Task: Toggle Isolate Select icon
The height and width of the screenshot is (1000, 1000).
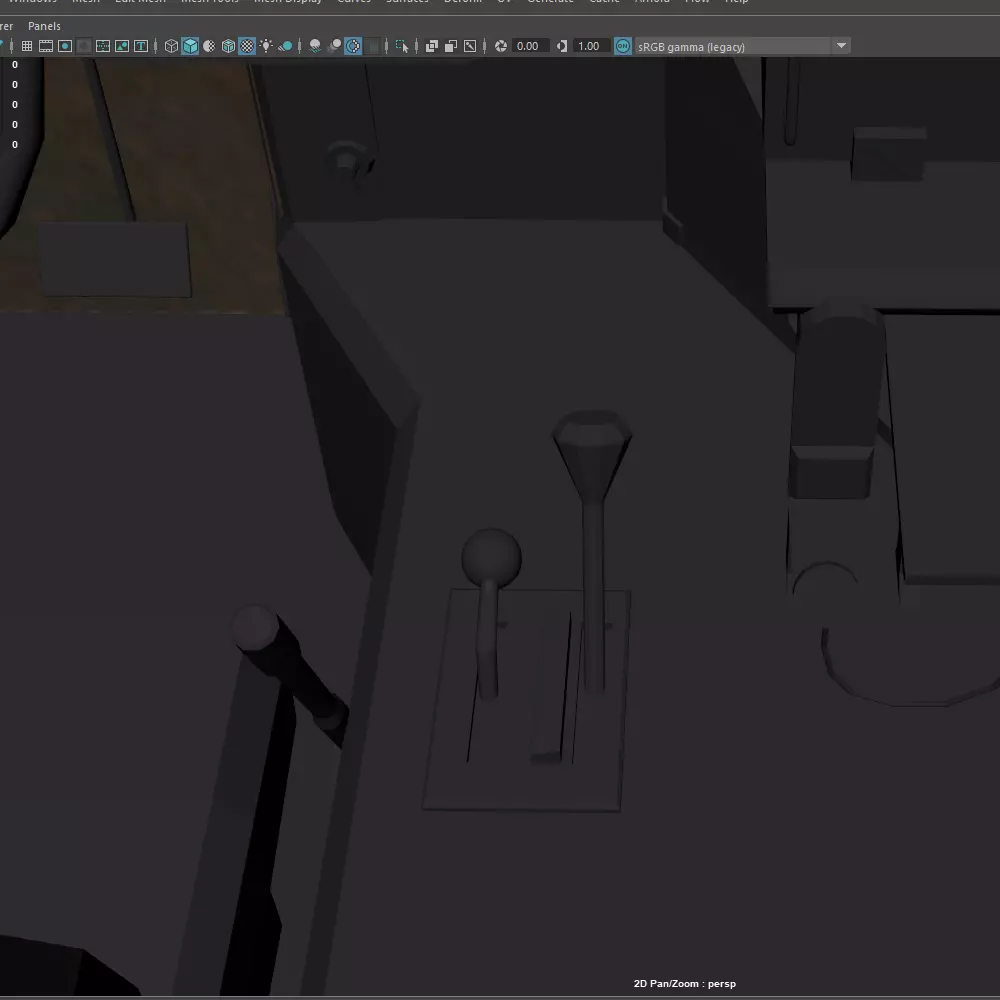Action: tap(402, 46)
